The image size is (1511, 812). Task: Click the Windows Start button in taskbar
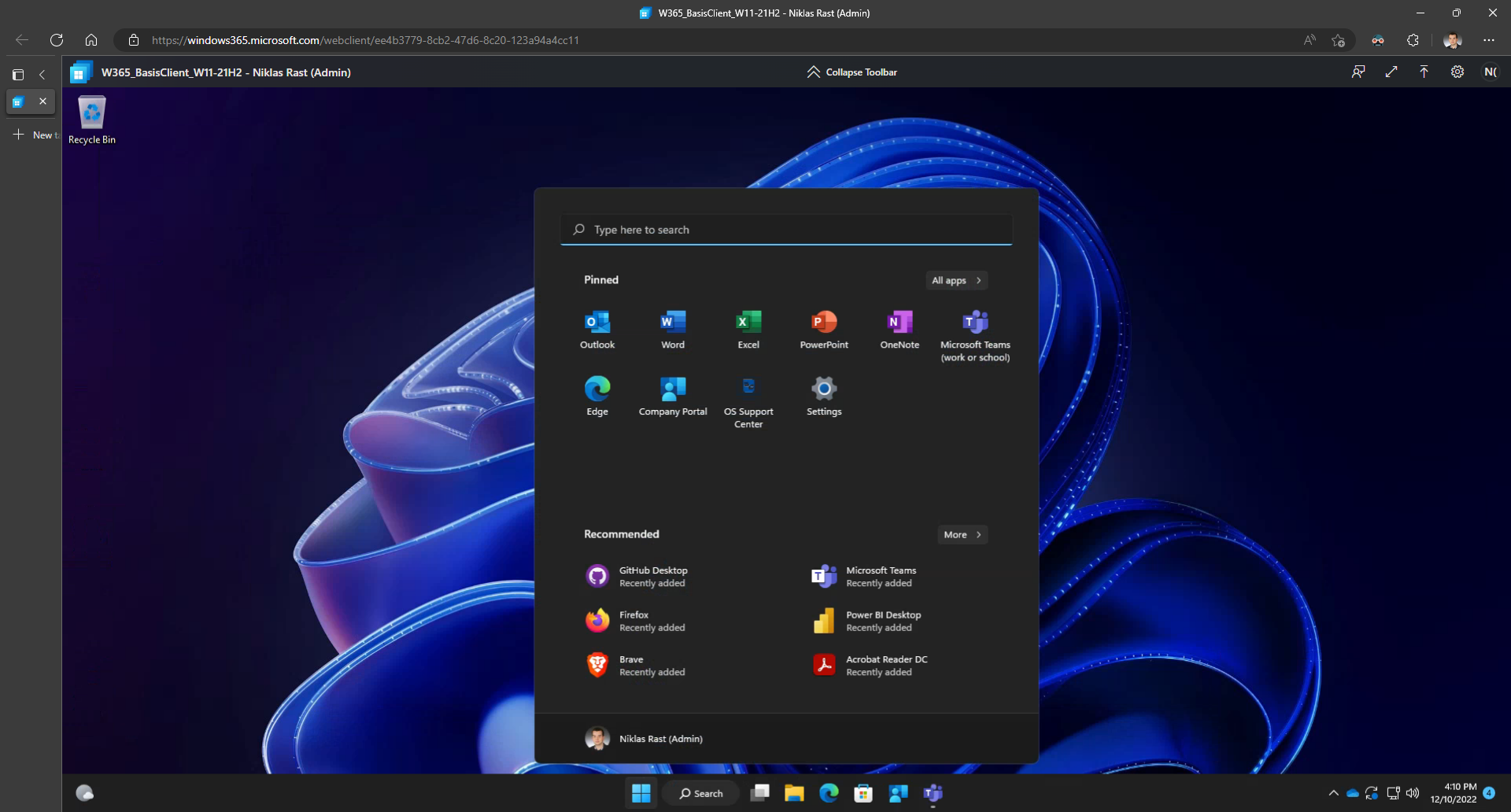(641, 793)
